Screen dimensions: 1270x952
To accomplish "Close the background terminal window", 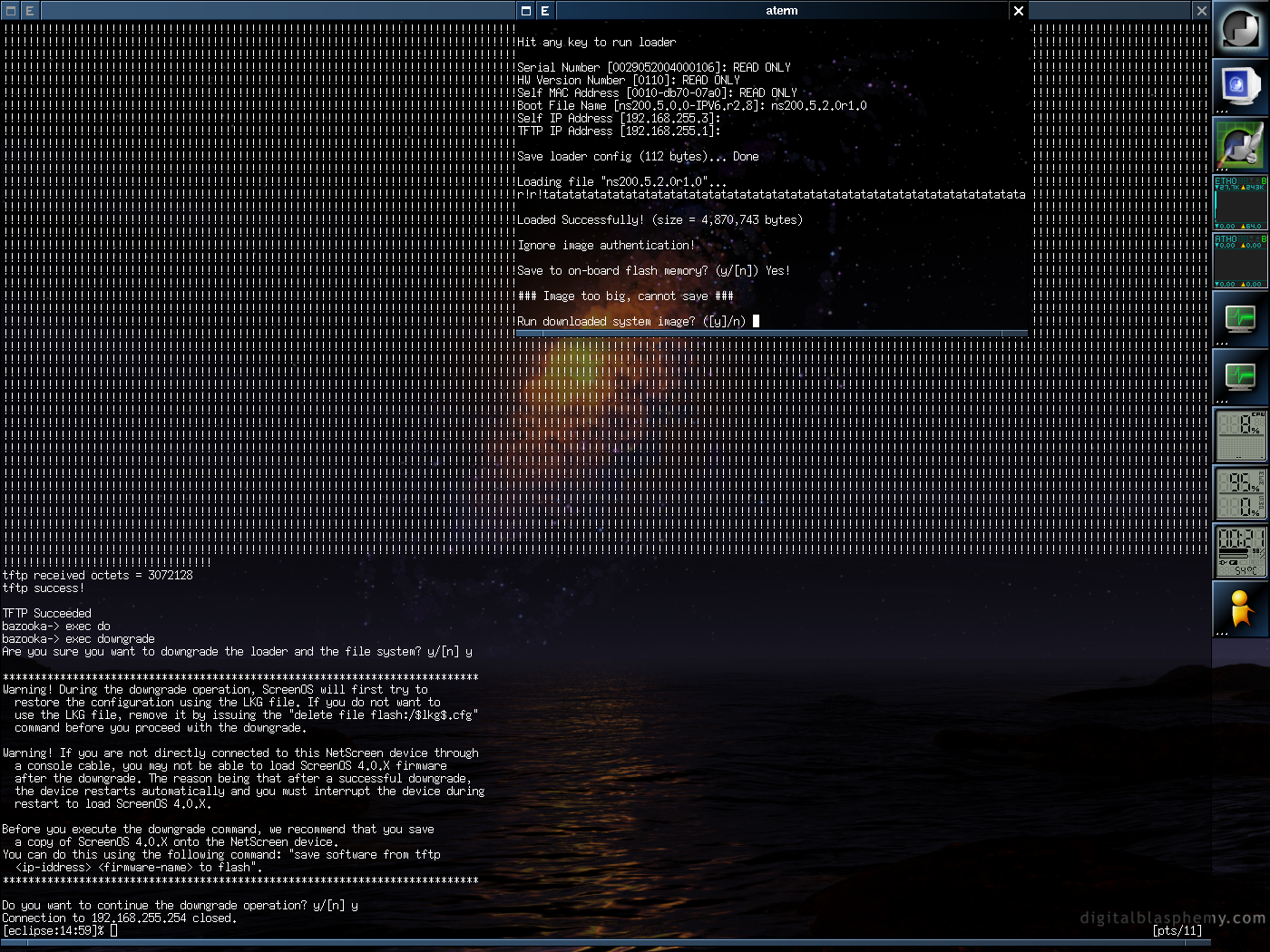I will [x=1202, y=11].
